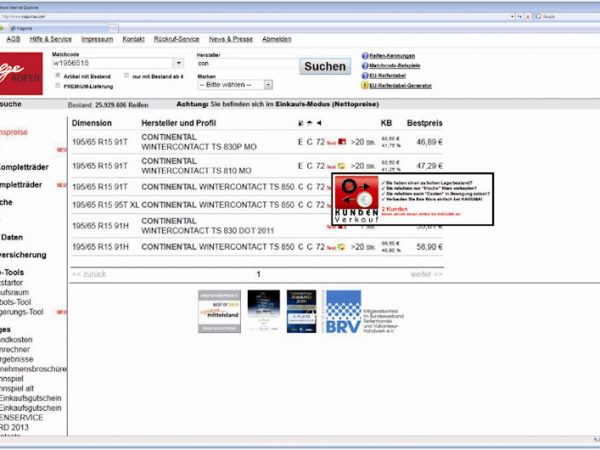Image resolution: width=600 pixels, height=450 pixels.
Task: Click the Matchcode-Beispiele info icon
Action: pos(365,66)
